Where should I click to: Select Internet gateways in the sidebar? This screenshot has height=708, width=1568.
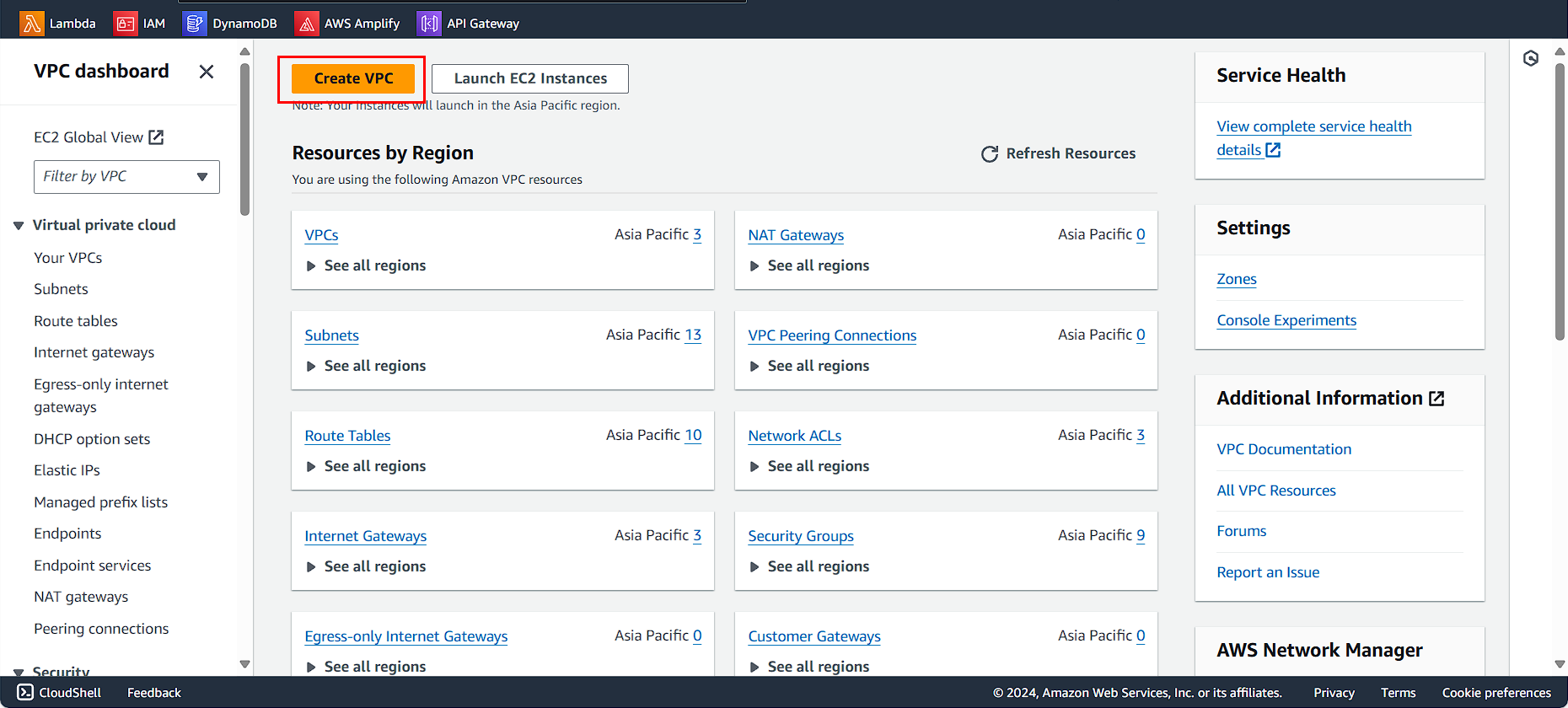pyautogui.click(x=94, y=352)
